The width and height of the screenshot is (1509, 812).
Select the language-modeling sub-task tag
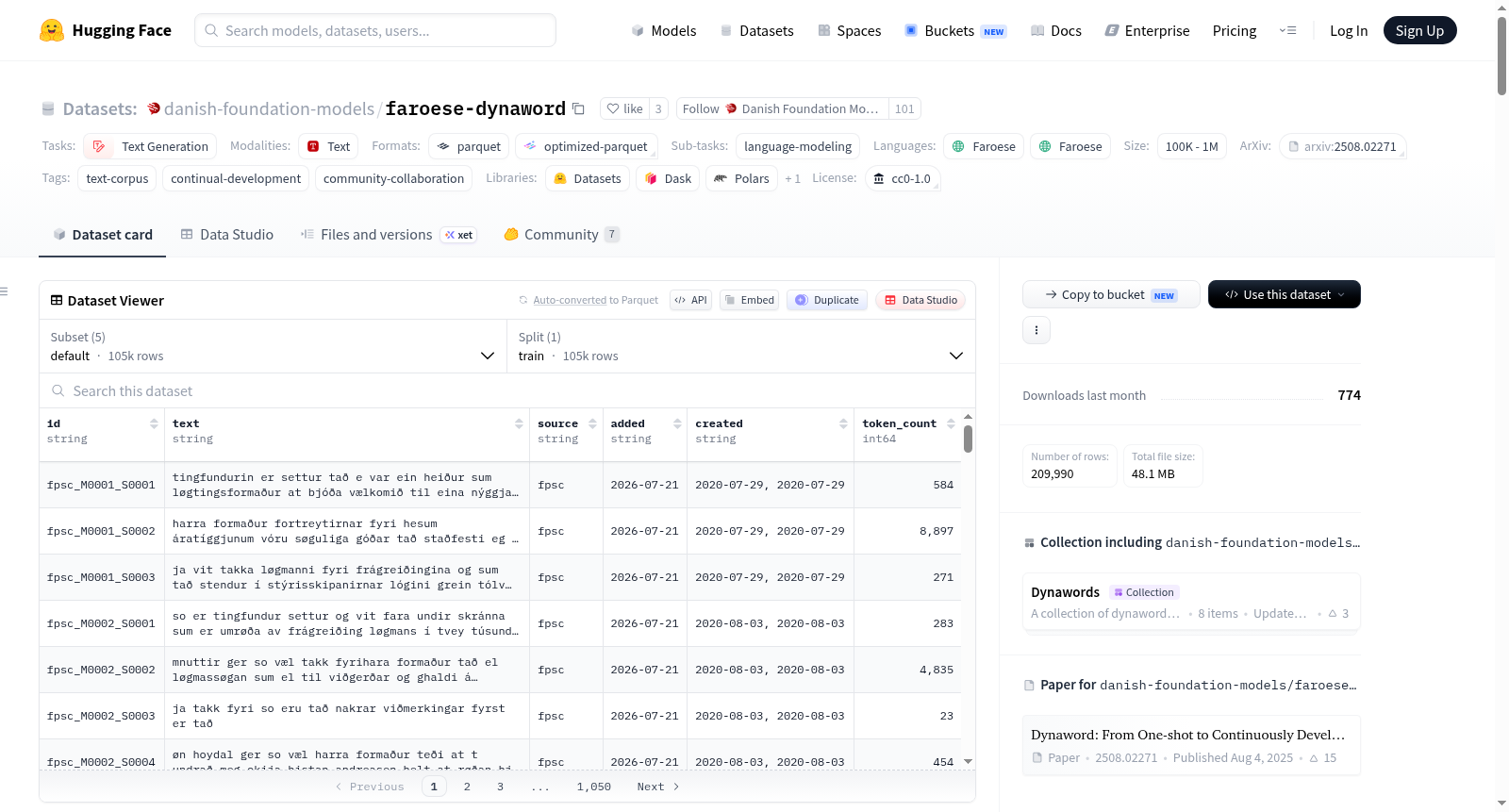click(798, 146)
